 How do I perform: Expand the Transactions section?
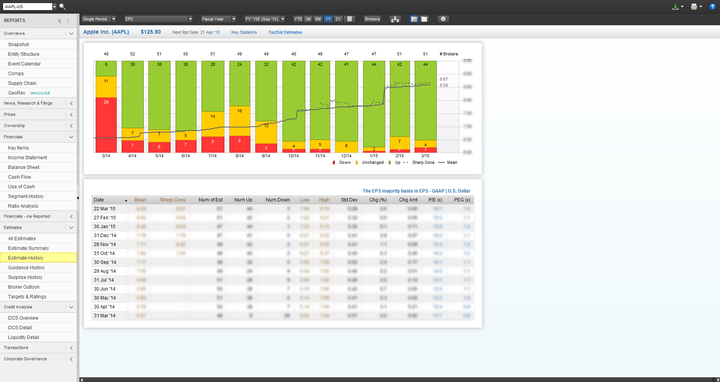[x=71, y=348]
